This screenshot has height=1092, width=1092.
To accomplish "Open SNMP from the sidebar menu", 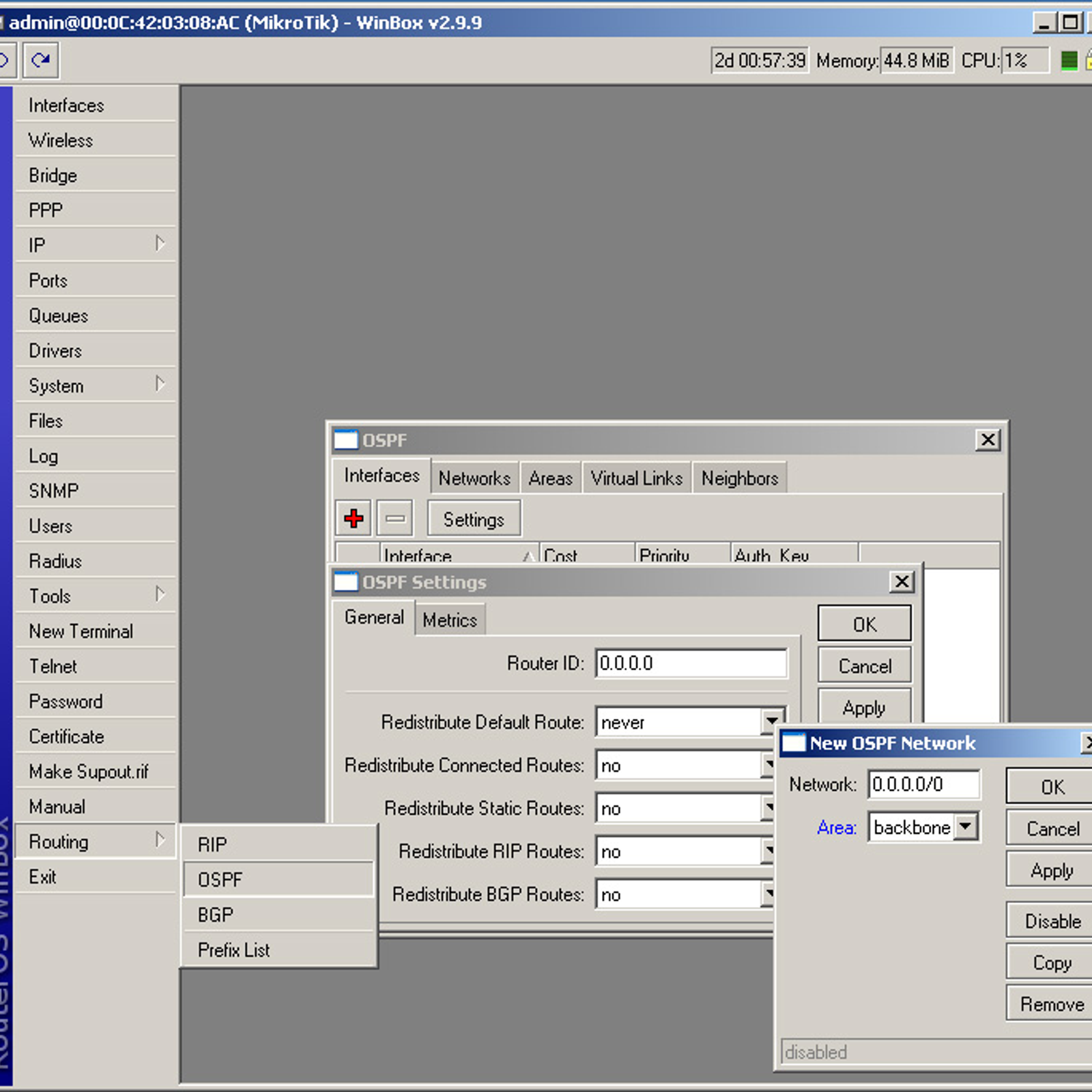I will coord(95,491).
